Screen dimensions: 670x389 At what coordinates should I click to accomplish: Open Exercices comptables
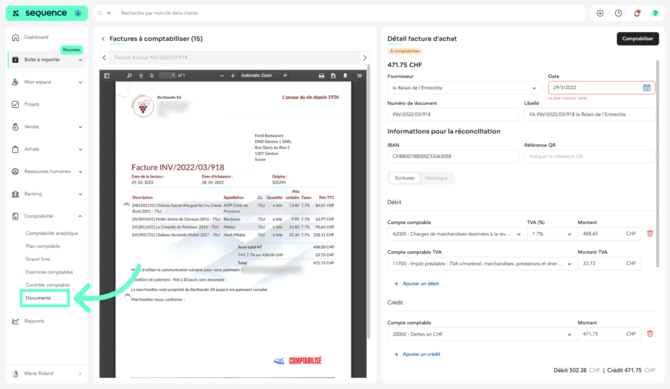click(49, 272)
